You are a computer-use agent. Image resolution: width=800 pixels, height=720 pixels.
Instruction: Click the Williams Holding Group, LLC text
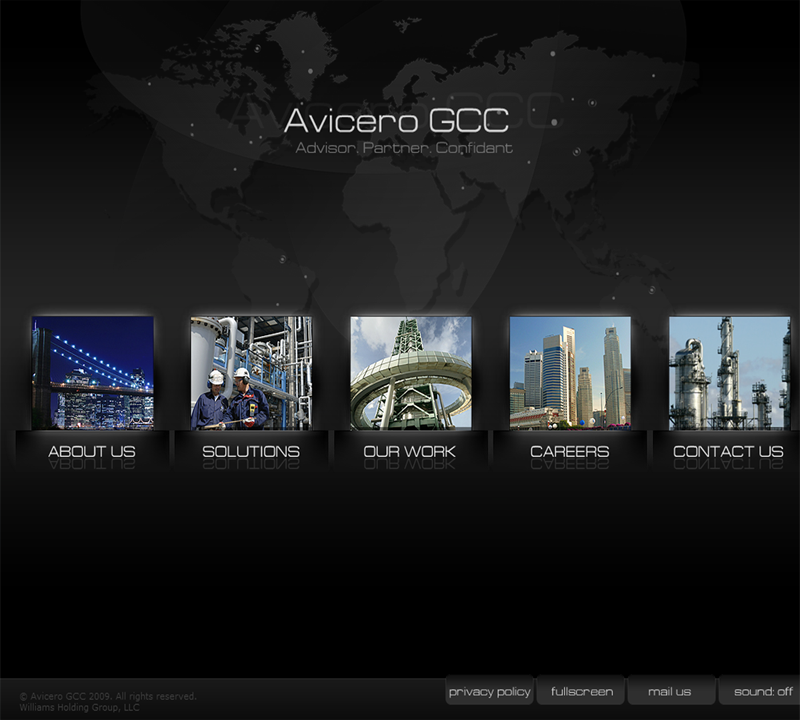pyautogui.click(x=79, y=708)
